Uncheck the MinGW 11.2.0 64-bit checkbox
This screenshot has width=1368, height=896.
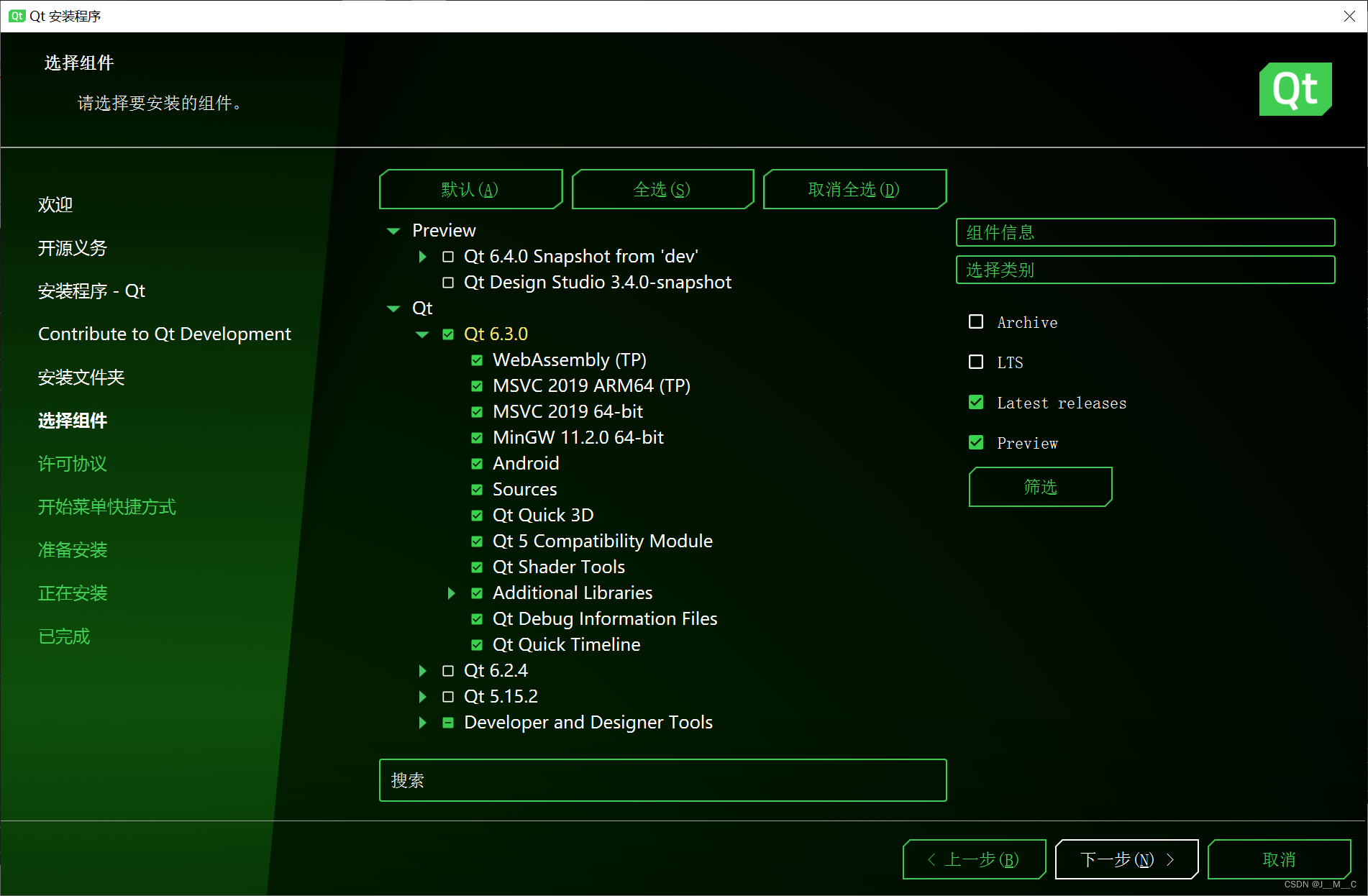click(477, 438)
